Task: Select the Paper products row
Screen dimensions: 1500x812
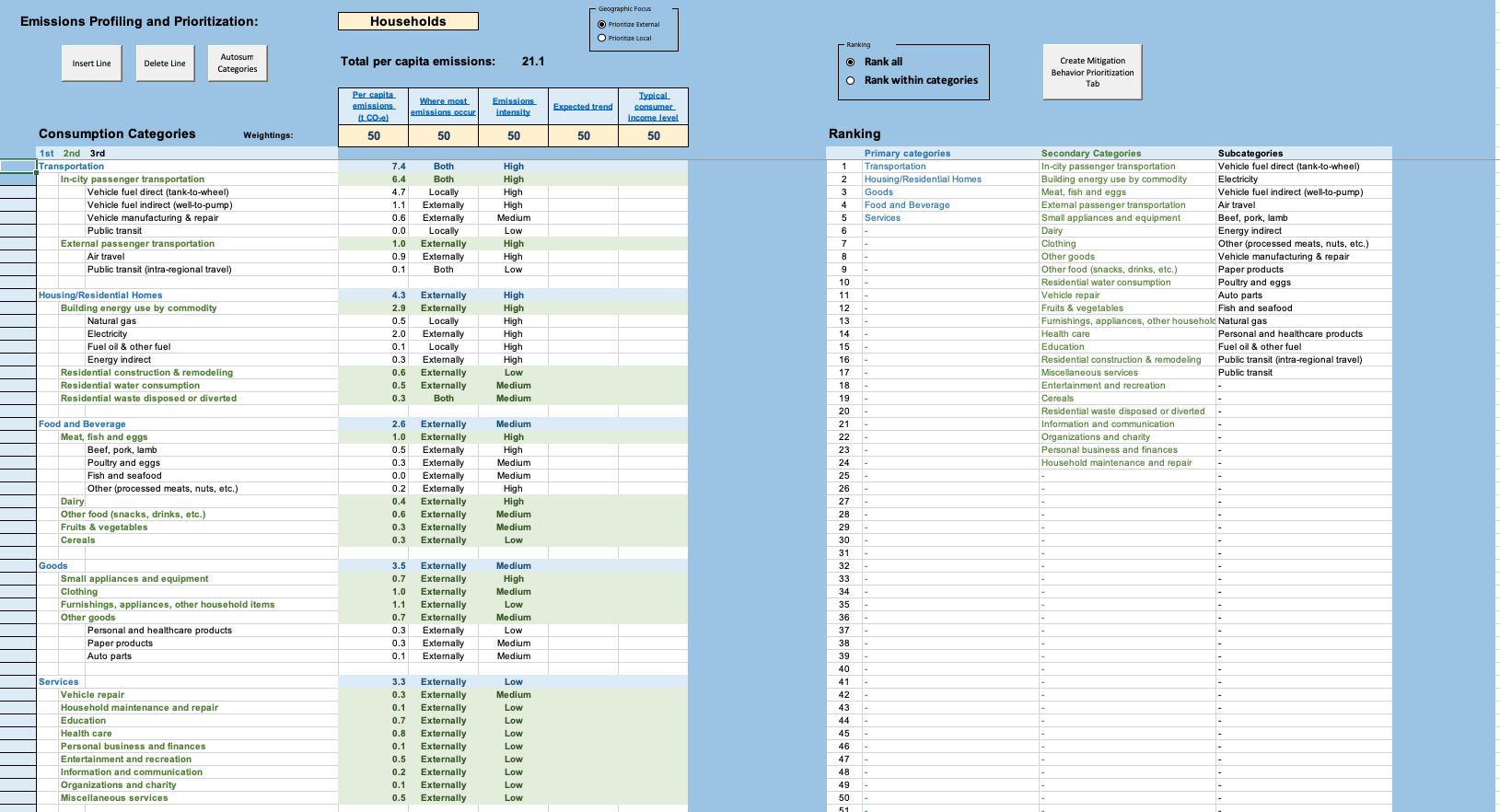Action: coord(362,644)
